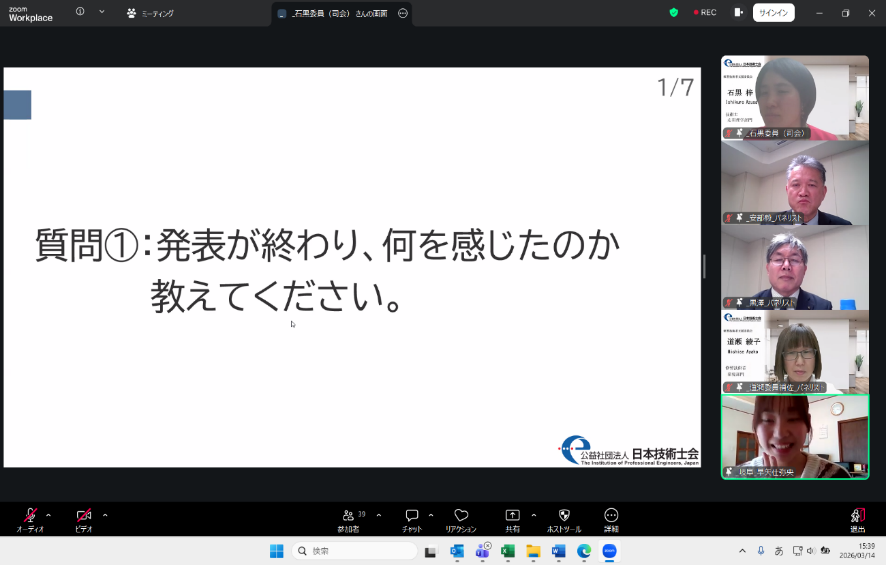
Task: Open the リアクション reactions icon
Action: pos(461,519)
